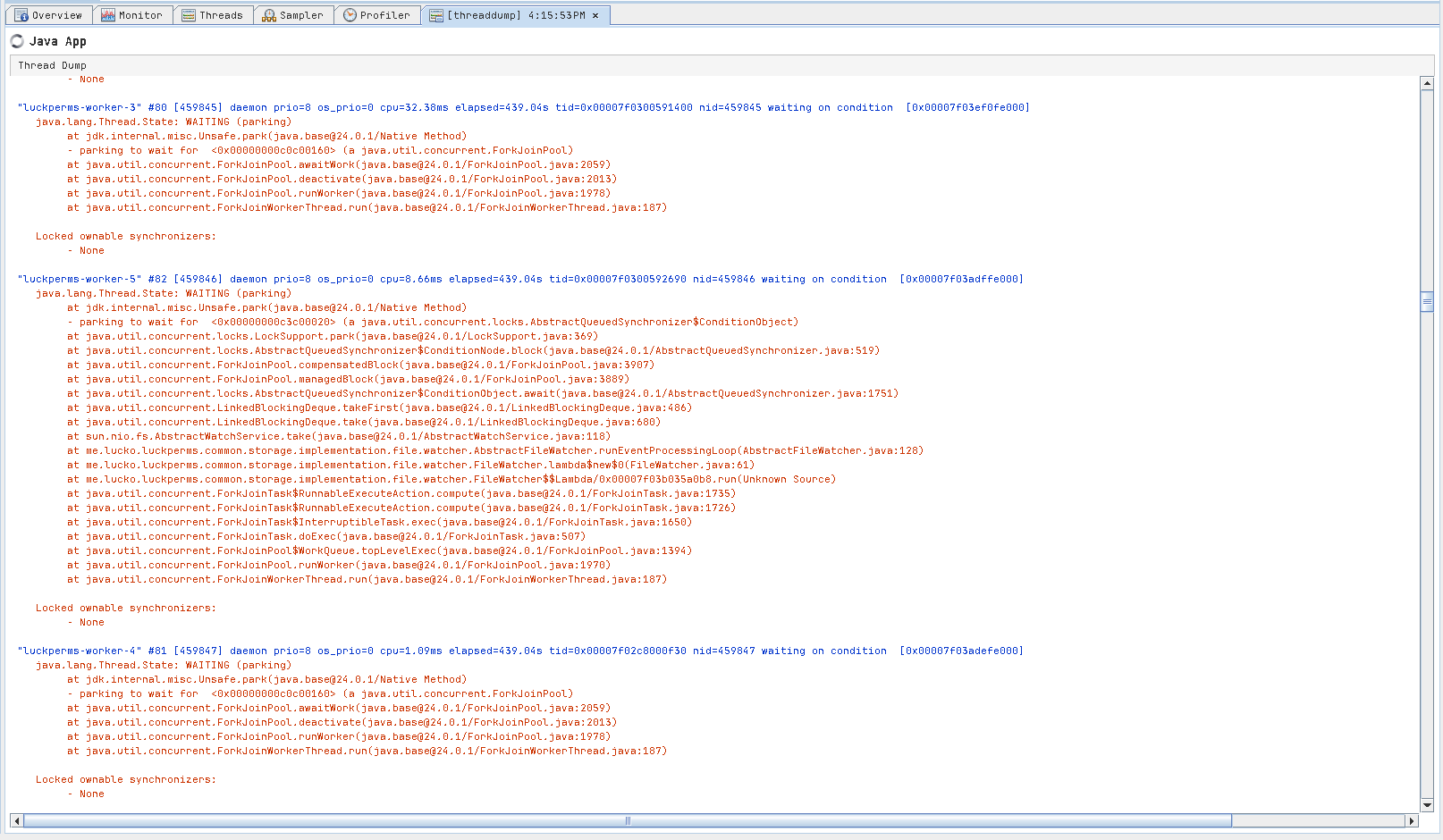The width and height of the screenshot is (1443, 840).
Task: Click the vertical scrollbar down arrow
Action: pos(1427,805)
